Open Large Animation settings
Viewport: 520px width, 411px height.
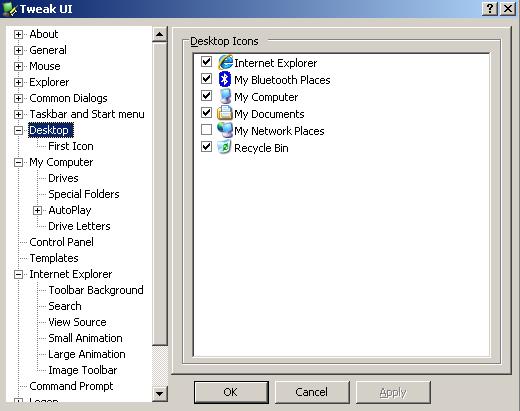(87, 354)
